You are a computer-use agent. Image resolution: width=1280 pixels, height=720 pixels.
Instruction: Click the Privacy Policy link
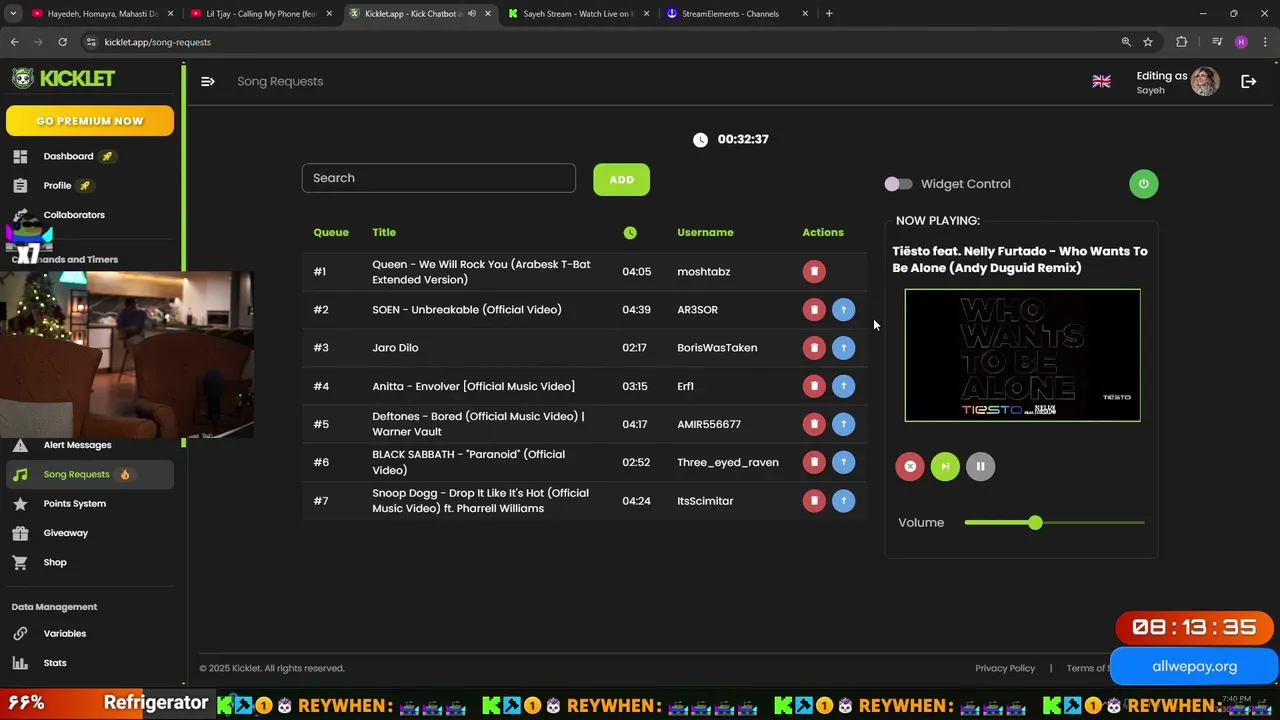(x=1005, y=668)
